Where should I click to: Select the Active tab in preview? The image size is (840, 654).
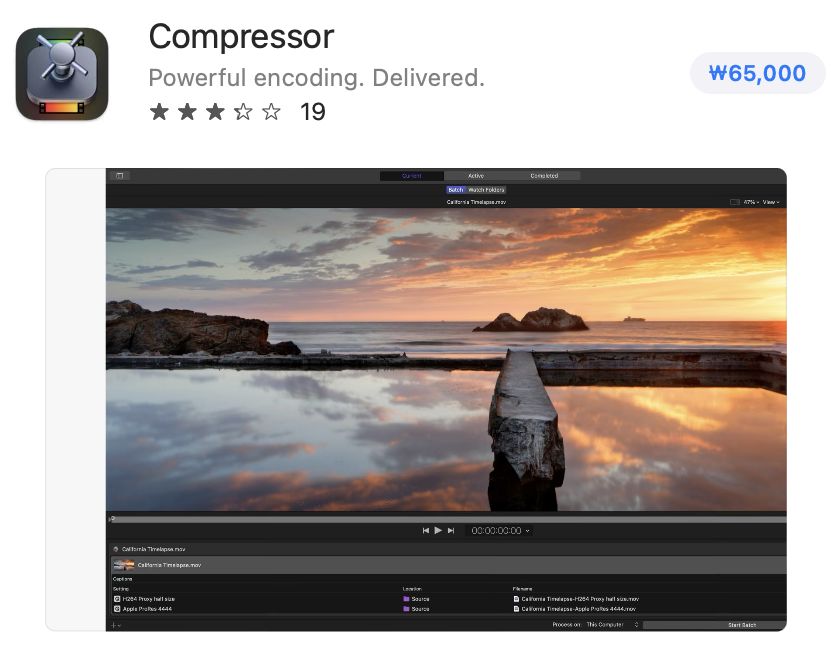coord(476,176)
